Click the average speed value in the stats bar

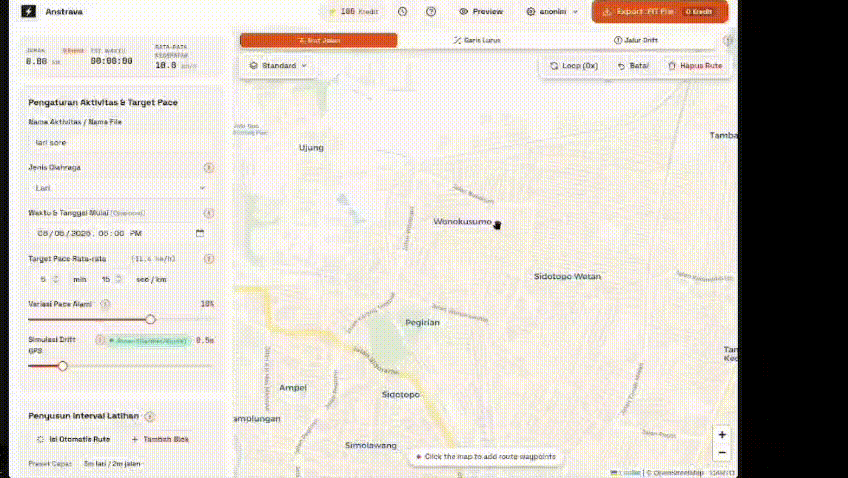(165, 65)
